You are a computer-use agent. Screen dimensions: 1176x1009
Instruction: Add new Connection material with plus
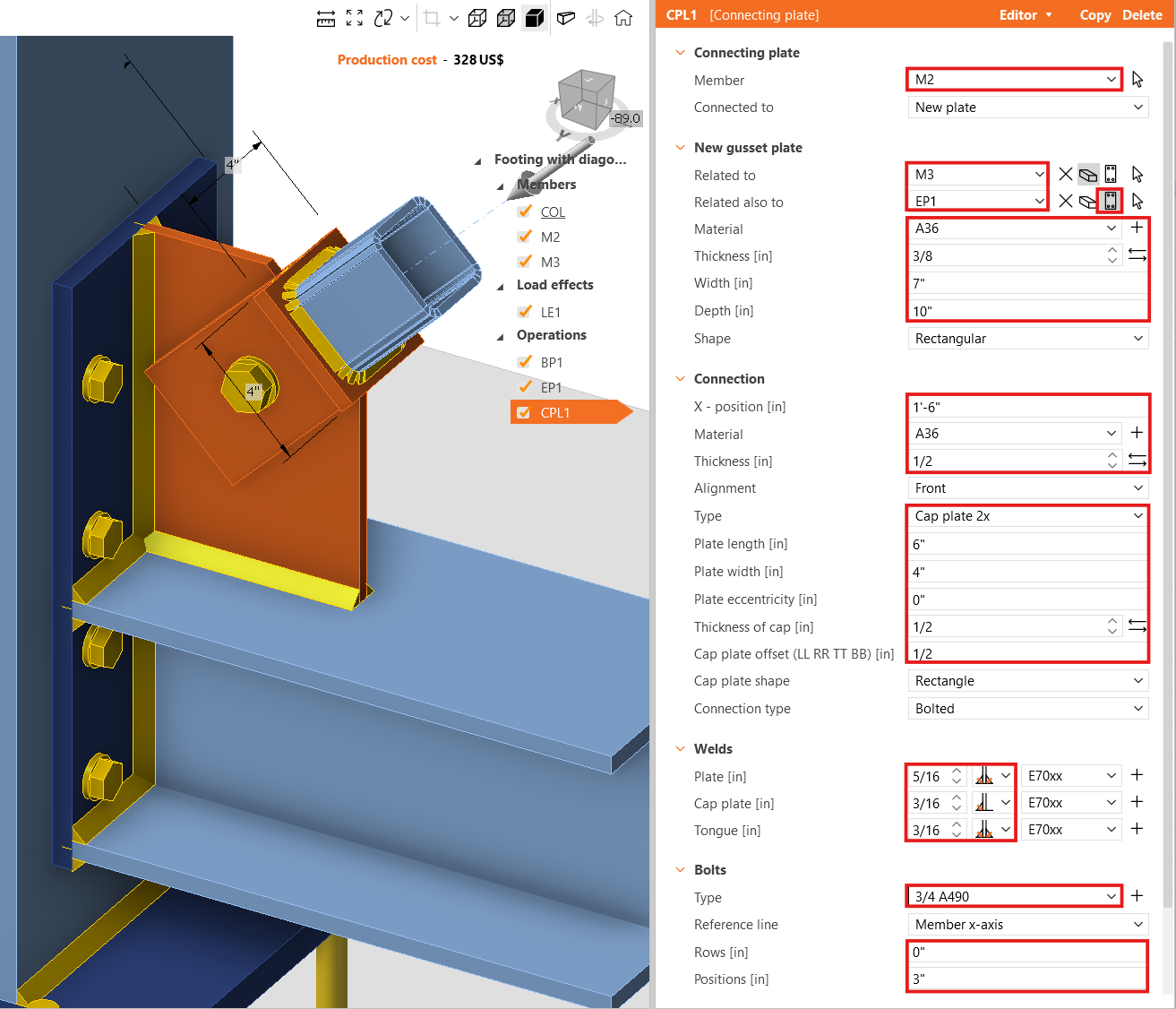point(1137,433)
